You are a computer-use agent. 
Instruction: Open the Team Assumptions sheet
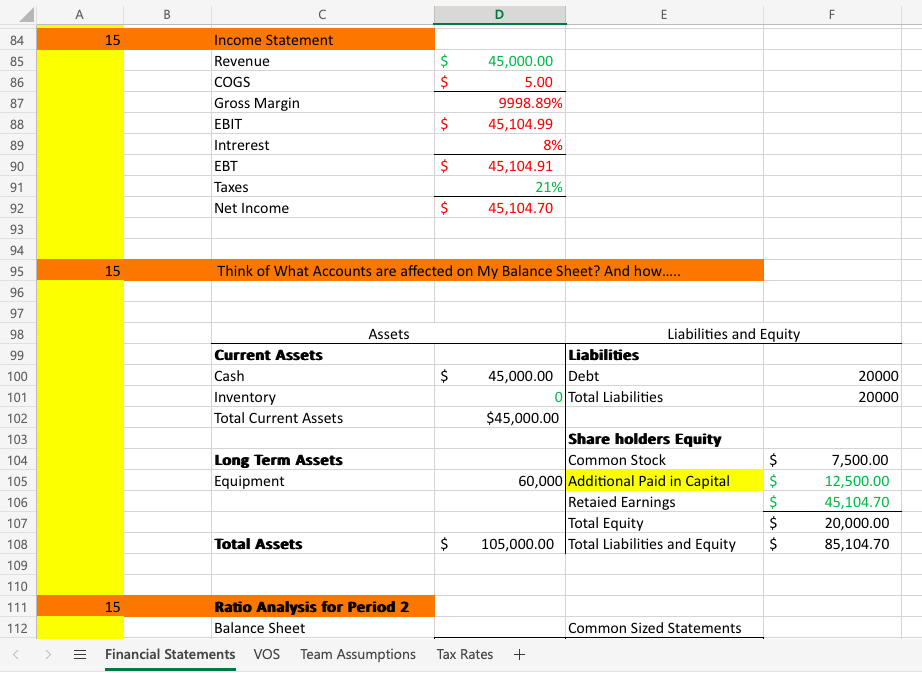[x=357, y=654]
